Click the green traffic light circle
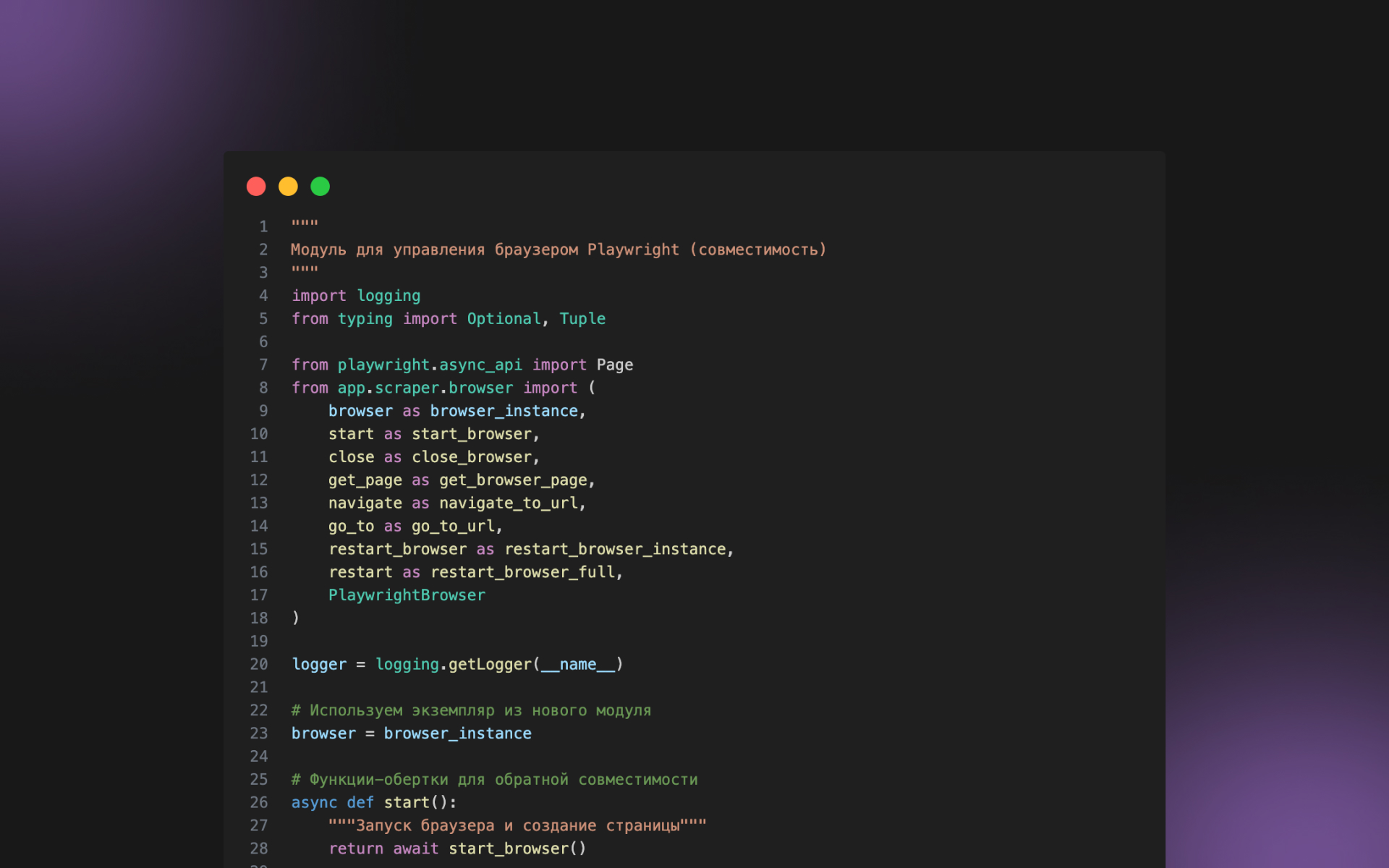The image size is (1389, 868). (320, 186)
